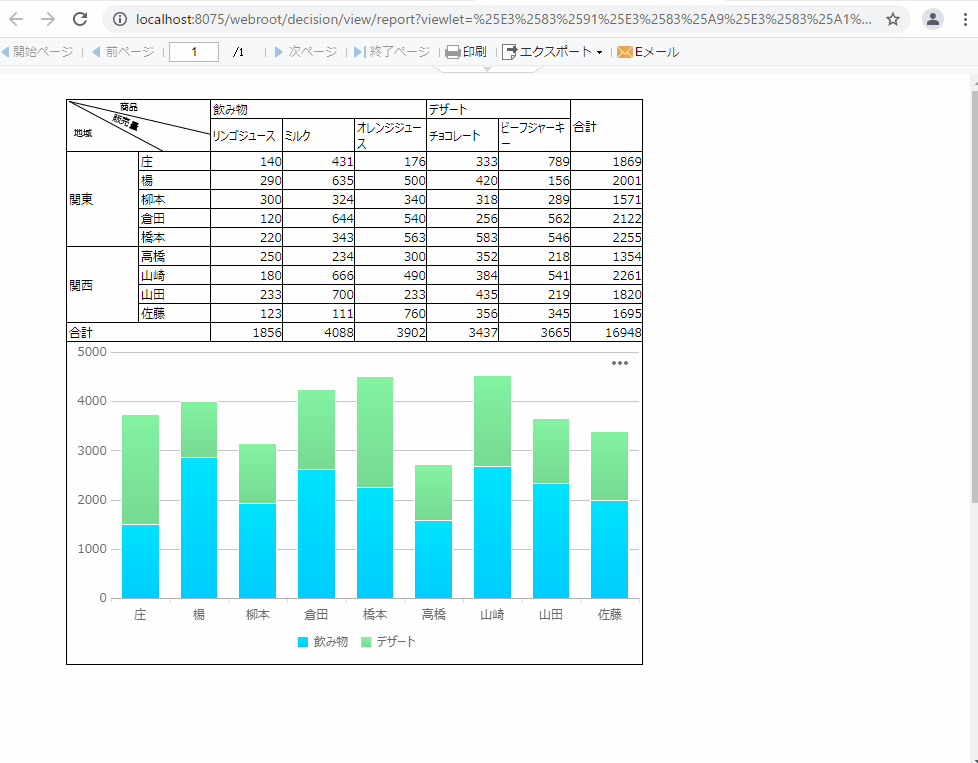
Task: Click the browser reload icon
Action: click(x=80, y=19)
